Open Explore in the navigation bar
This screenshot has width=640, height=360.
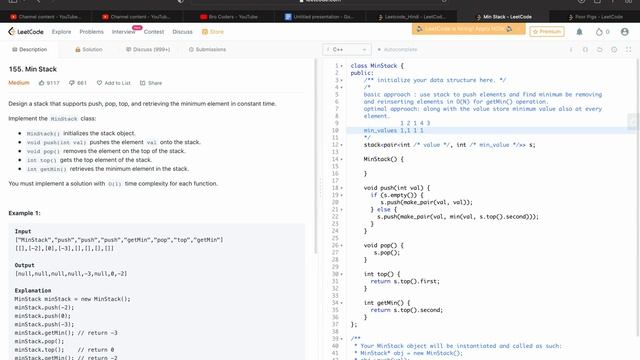coord(61,31)
